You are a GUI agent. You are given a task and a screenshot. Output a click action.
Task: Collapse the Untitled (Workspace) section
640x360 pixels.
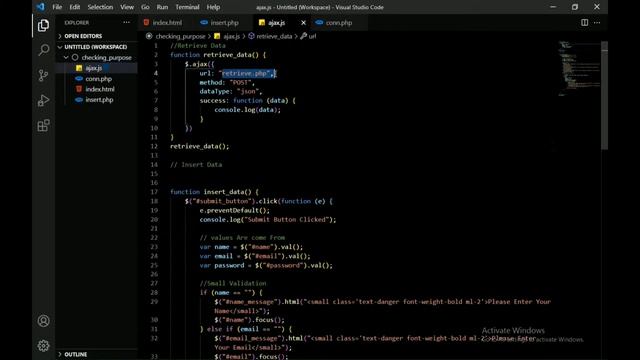[x=97, y=47]
